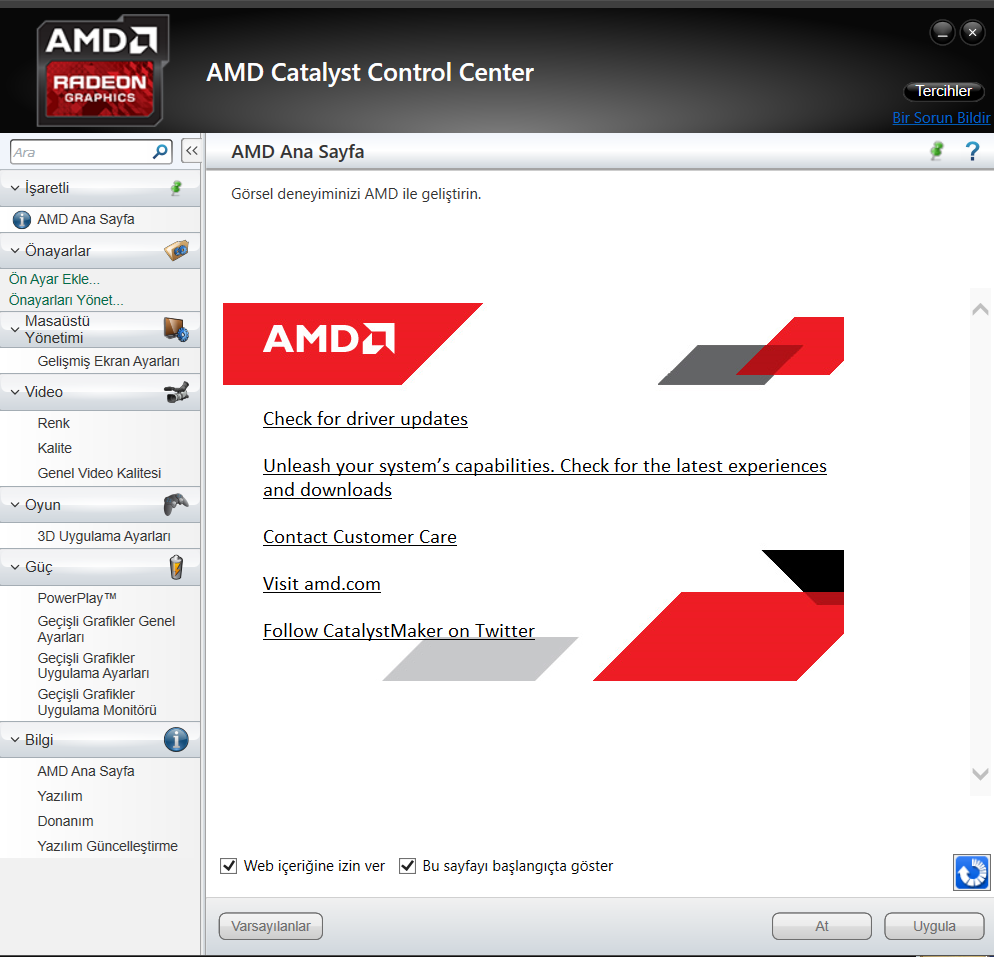Click Check for driver updates link
994x957 pixels.
(365, 419)
